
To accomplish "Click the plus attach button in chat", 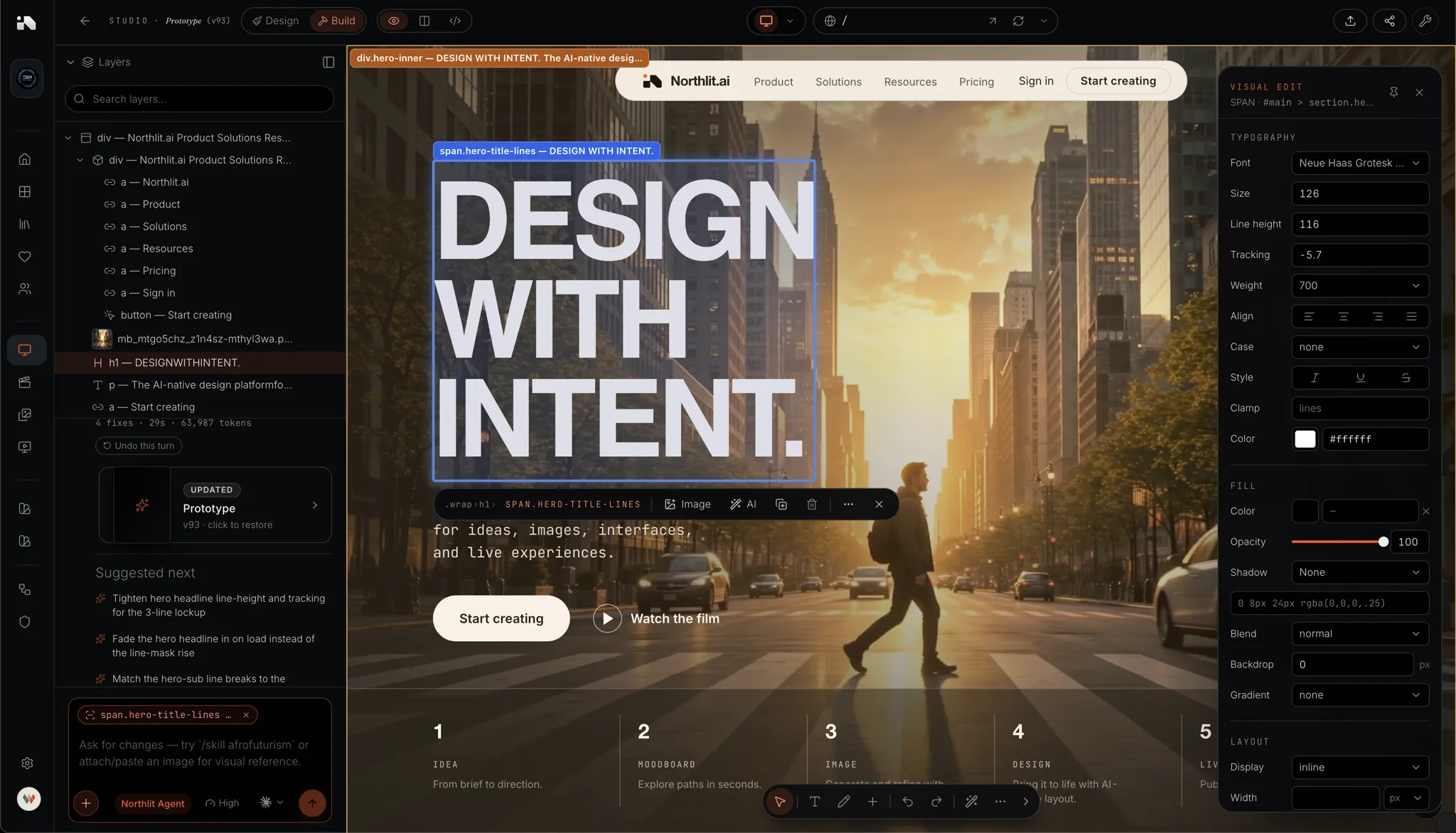I will pyautogui.click(x=86, y=803).
